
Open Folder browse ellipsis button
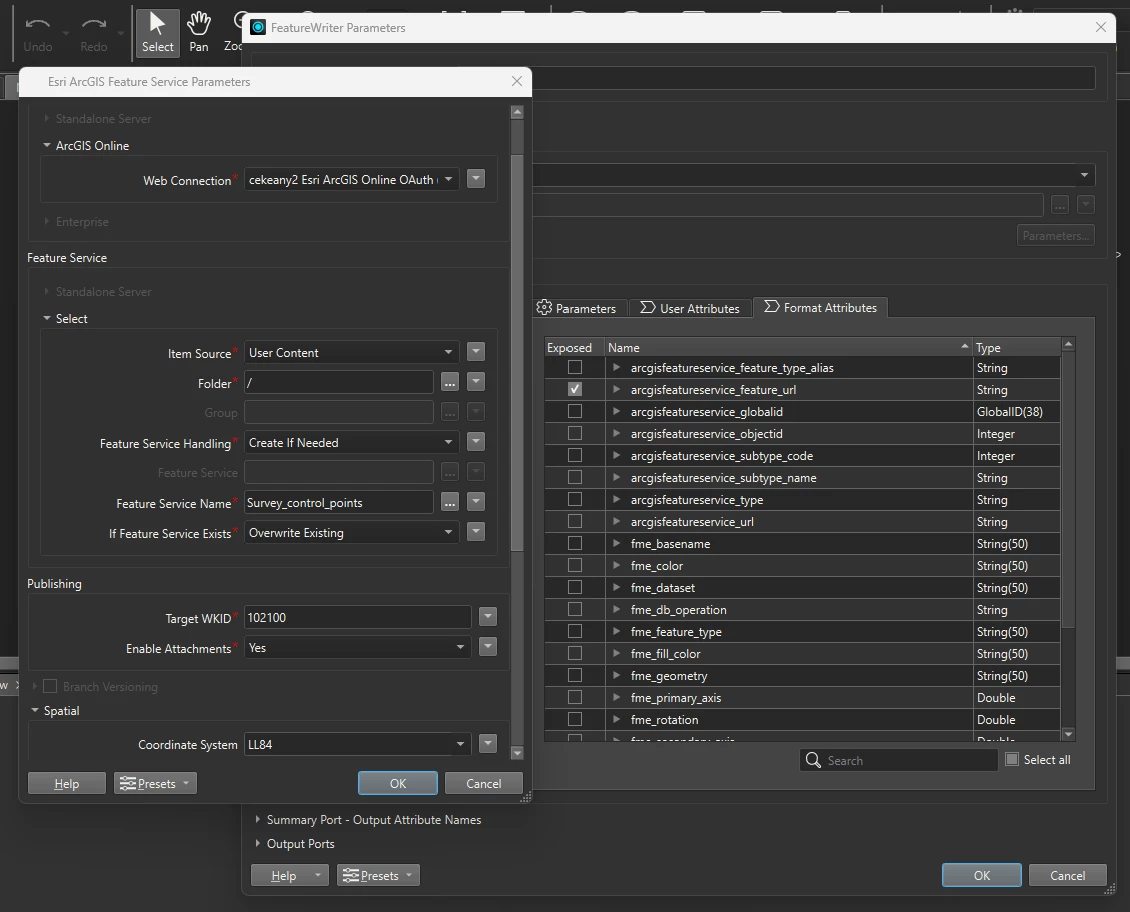450,383
